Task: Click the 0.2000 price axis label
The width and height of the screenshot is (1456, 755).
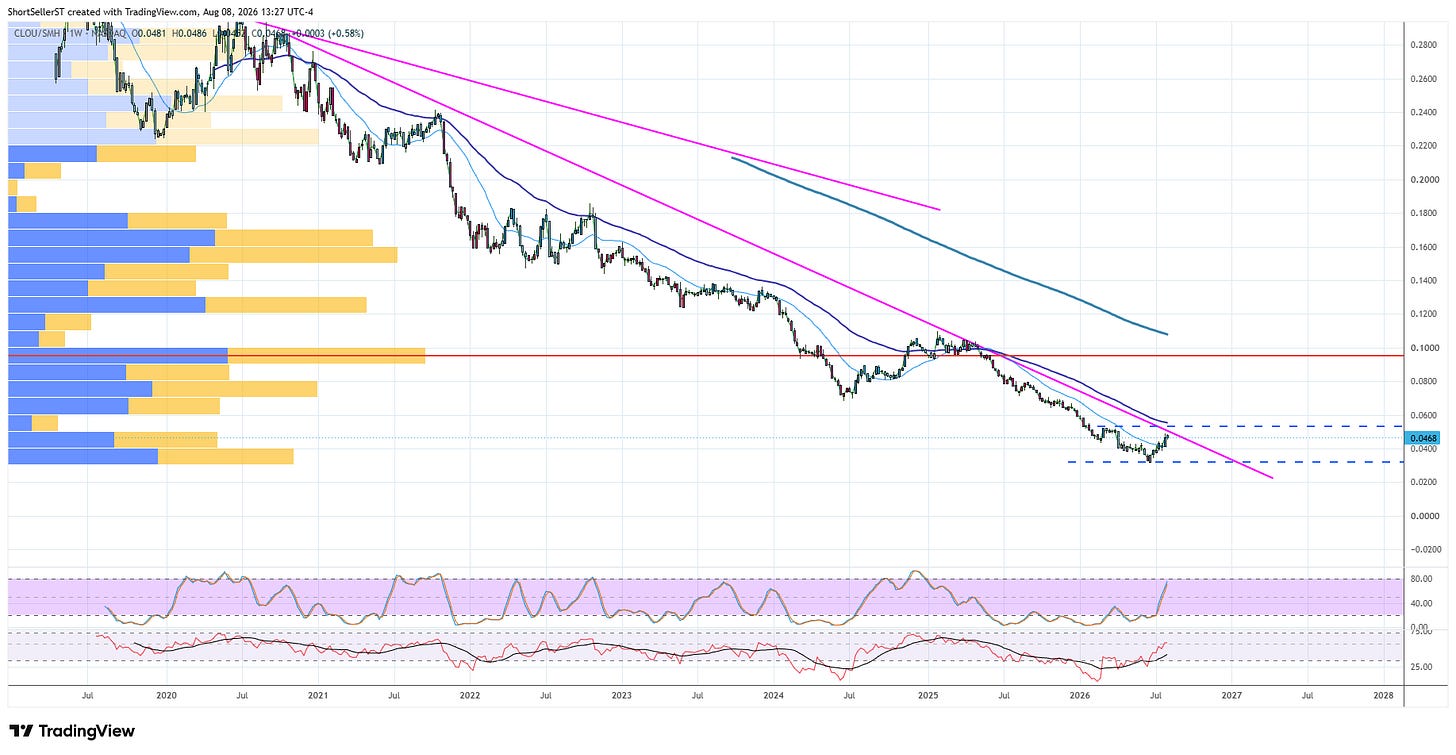Action: [x=1423, y=180]
